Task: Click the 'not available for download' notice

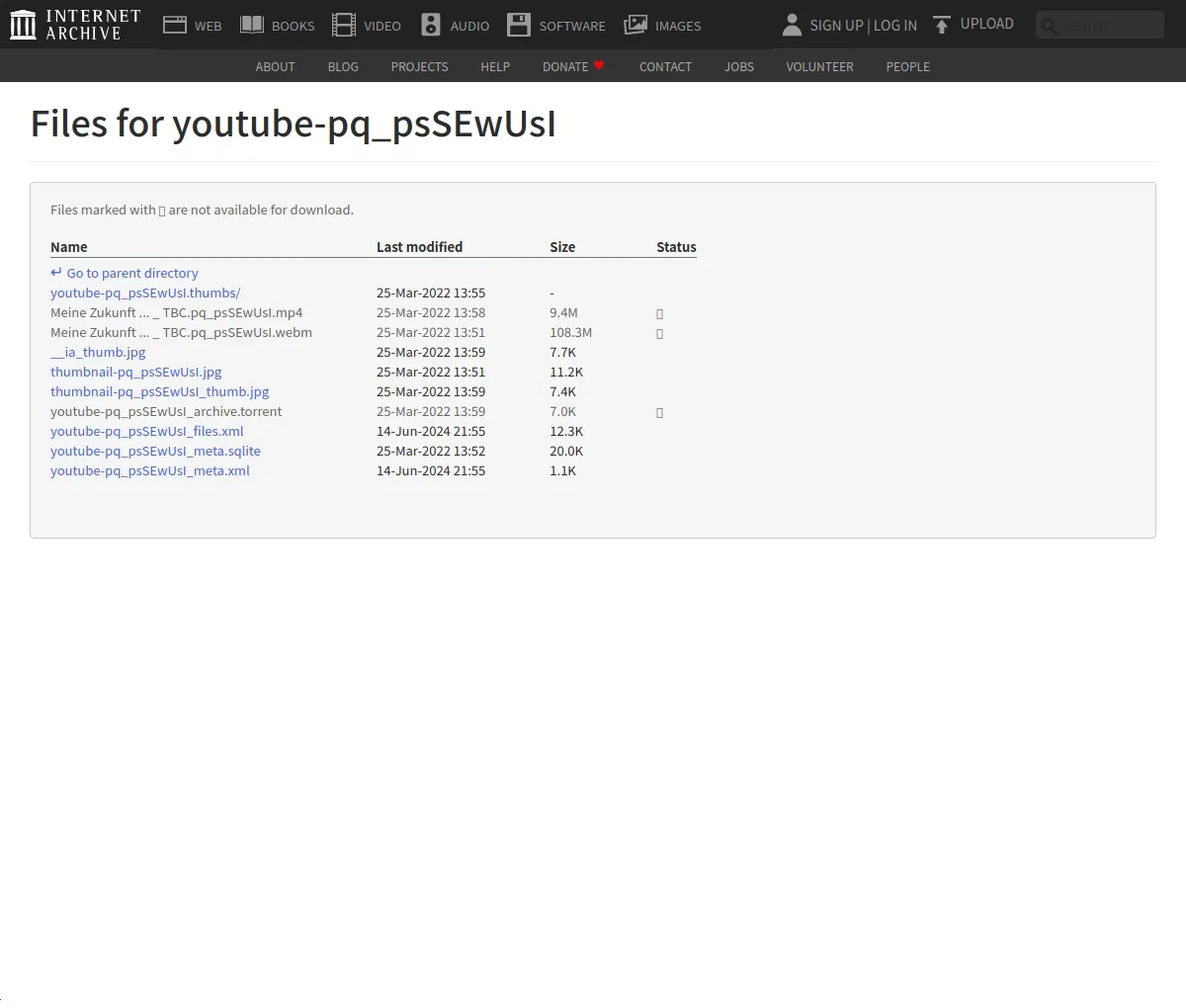Action: [x=202, y=210]
